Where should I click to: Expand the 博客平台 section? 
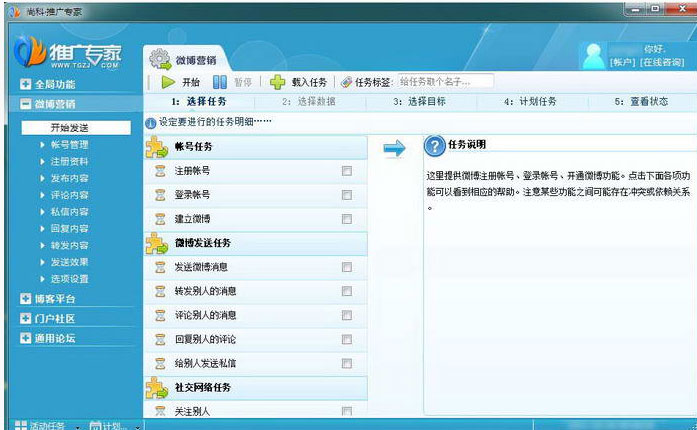(26, 299)
